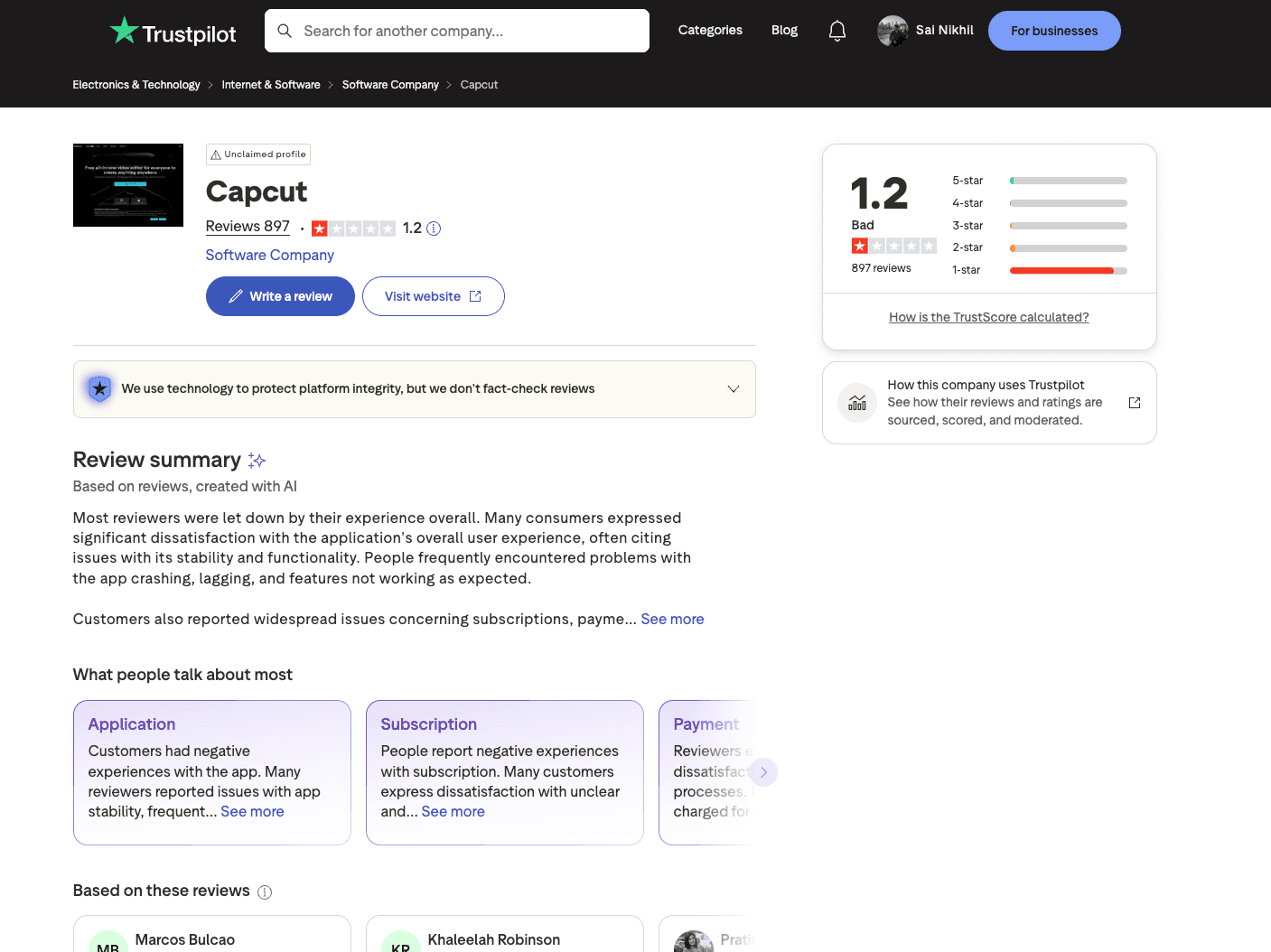Click the company search input field

click(456, 30)
